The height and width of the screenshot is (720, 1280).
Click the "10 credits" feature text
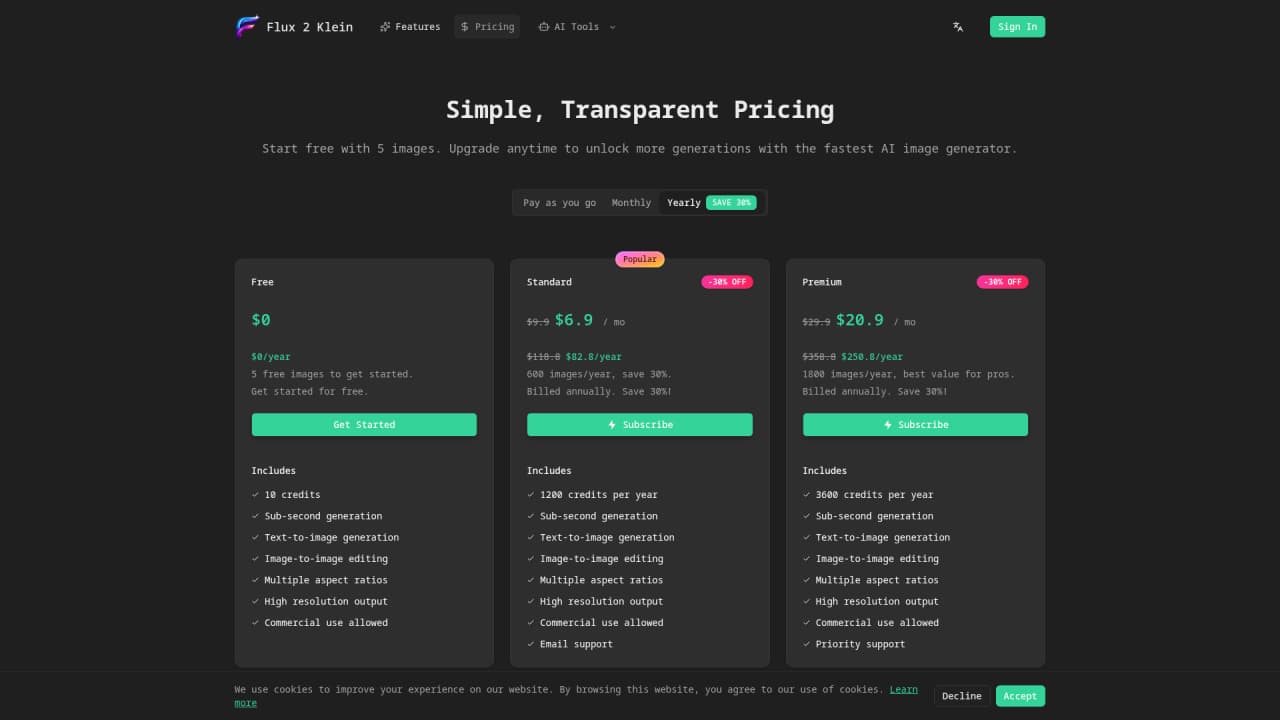[292, 495]
